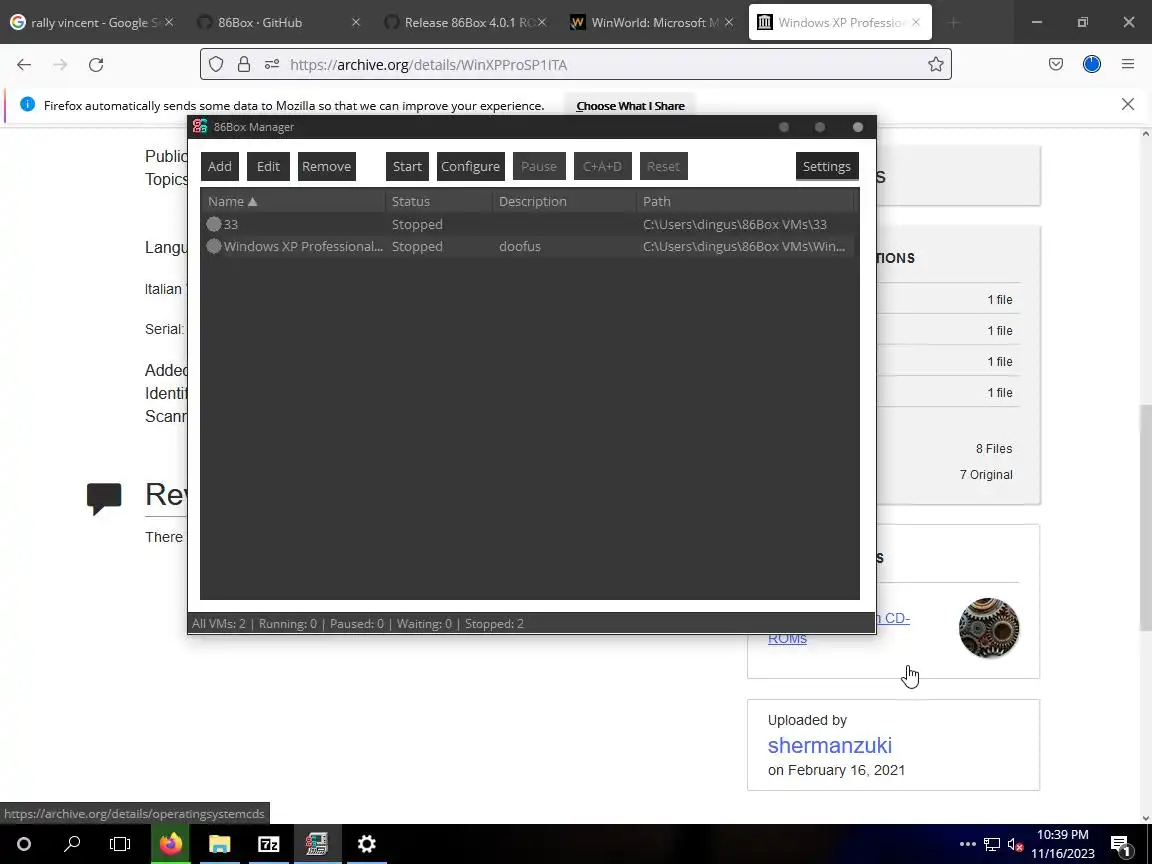Click the reviews speech bubble icon

104,498
